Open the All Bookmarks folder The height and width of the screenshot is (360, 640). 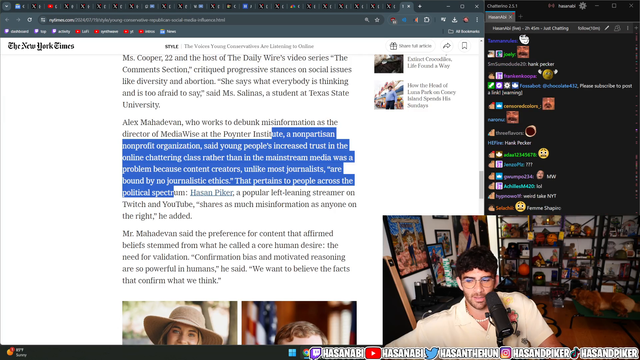pyautogui.click(x=464, y=31)
